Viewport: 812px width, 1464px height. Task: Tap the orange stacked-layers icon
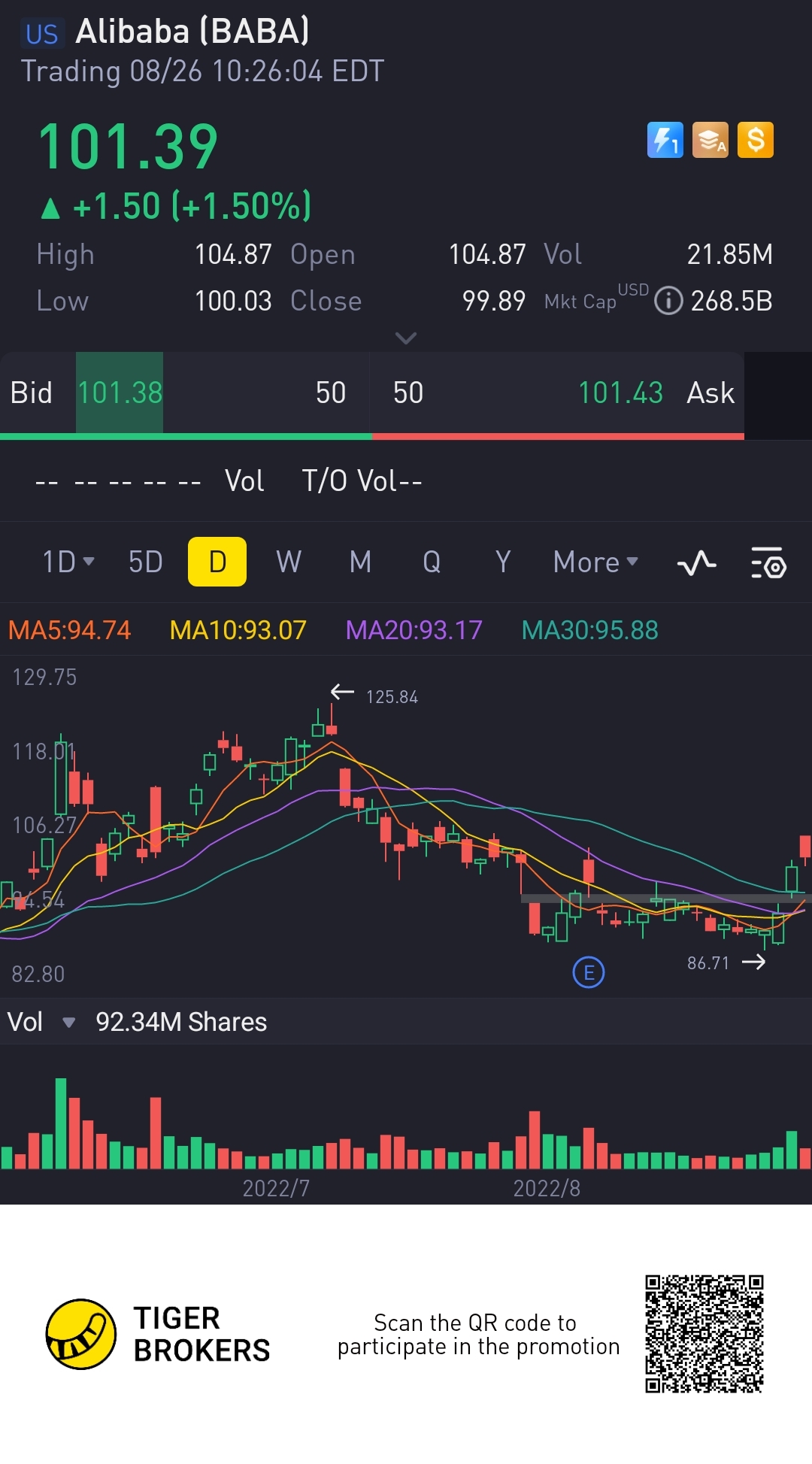(710, 140)
